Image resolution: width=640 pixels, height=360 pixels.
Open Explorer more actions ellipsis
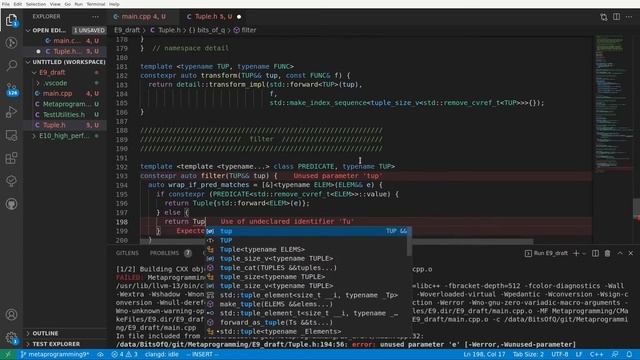tap(96, 17)
